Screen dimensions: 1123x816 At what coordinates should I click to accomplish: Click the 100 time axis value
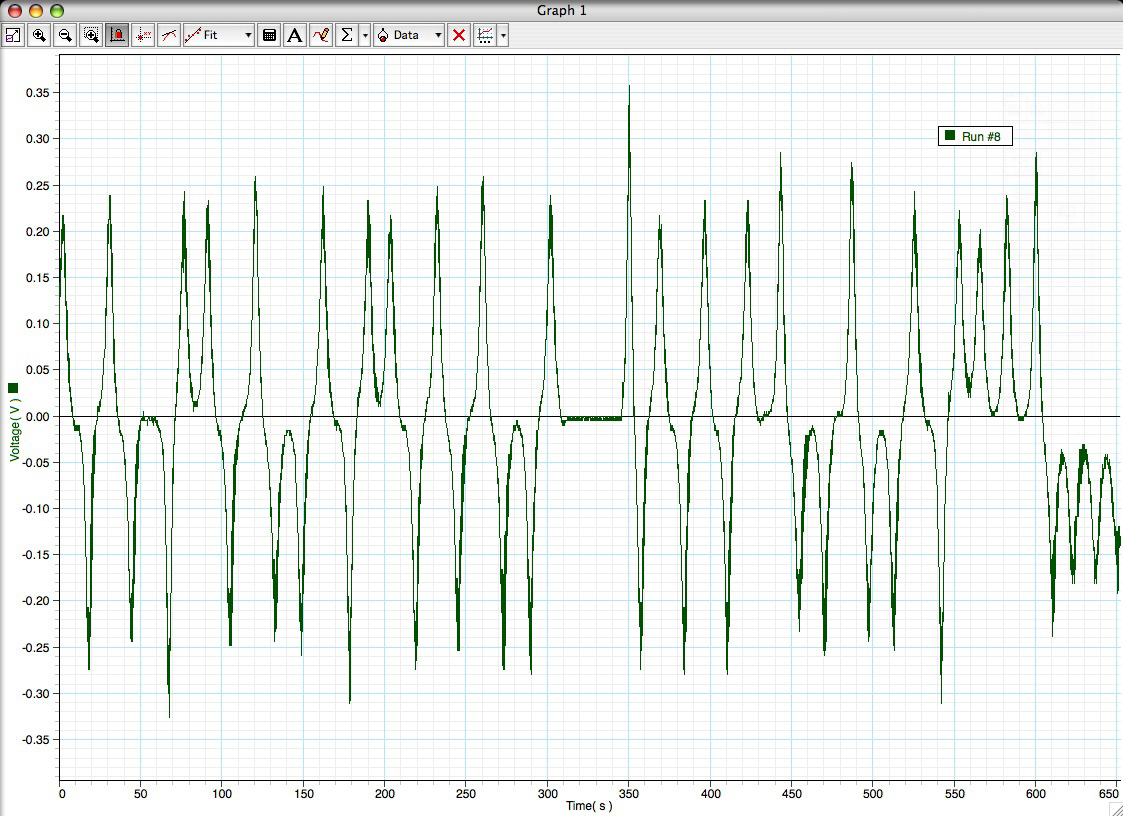pos(222,794)
